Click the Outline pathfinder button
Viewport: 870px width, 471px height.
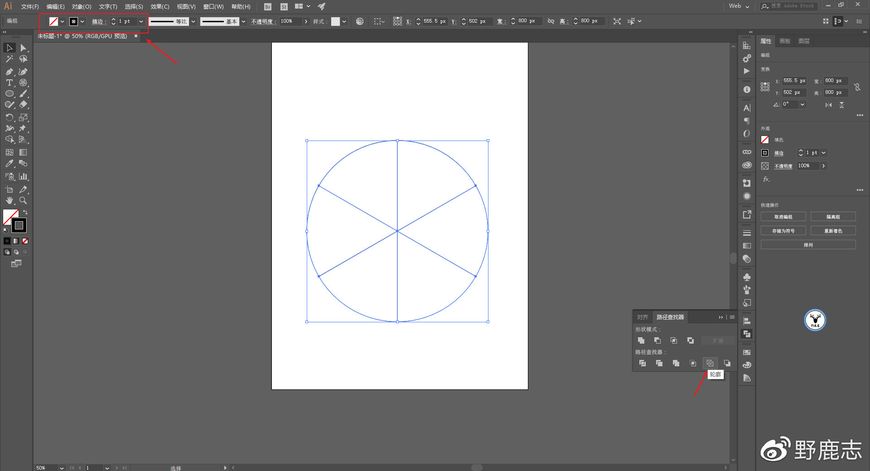710,363
